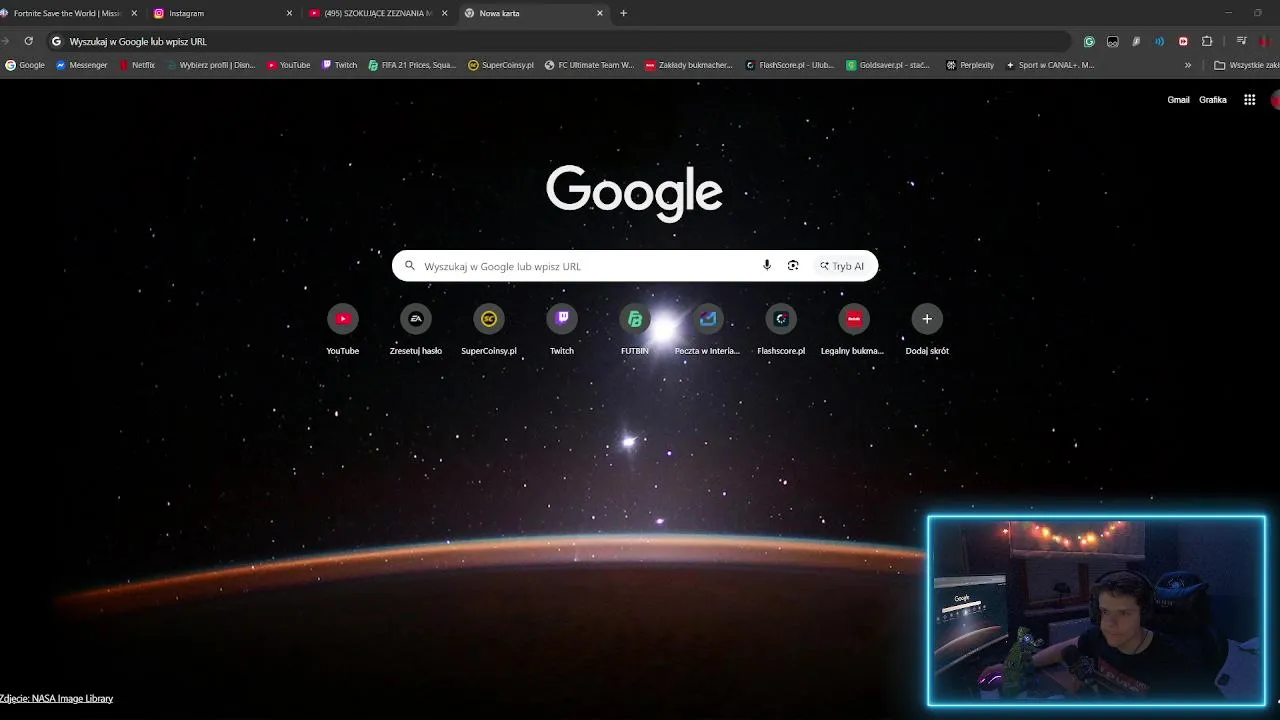Close the Instagram tab

pos(290,13)
